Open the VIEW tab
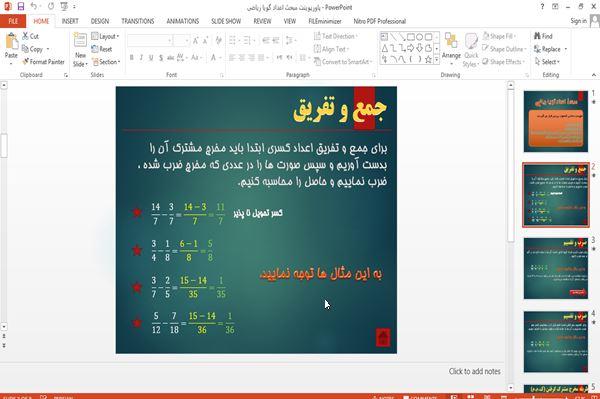The image size is (600, 399). [x=290, y=21]
